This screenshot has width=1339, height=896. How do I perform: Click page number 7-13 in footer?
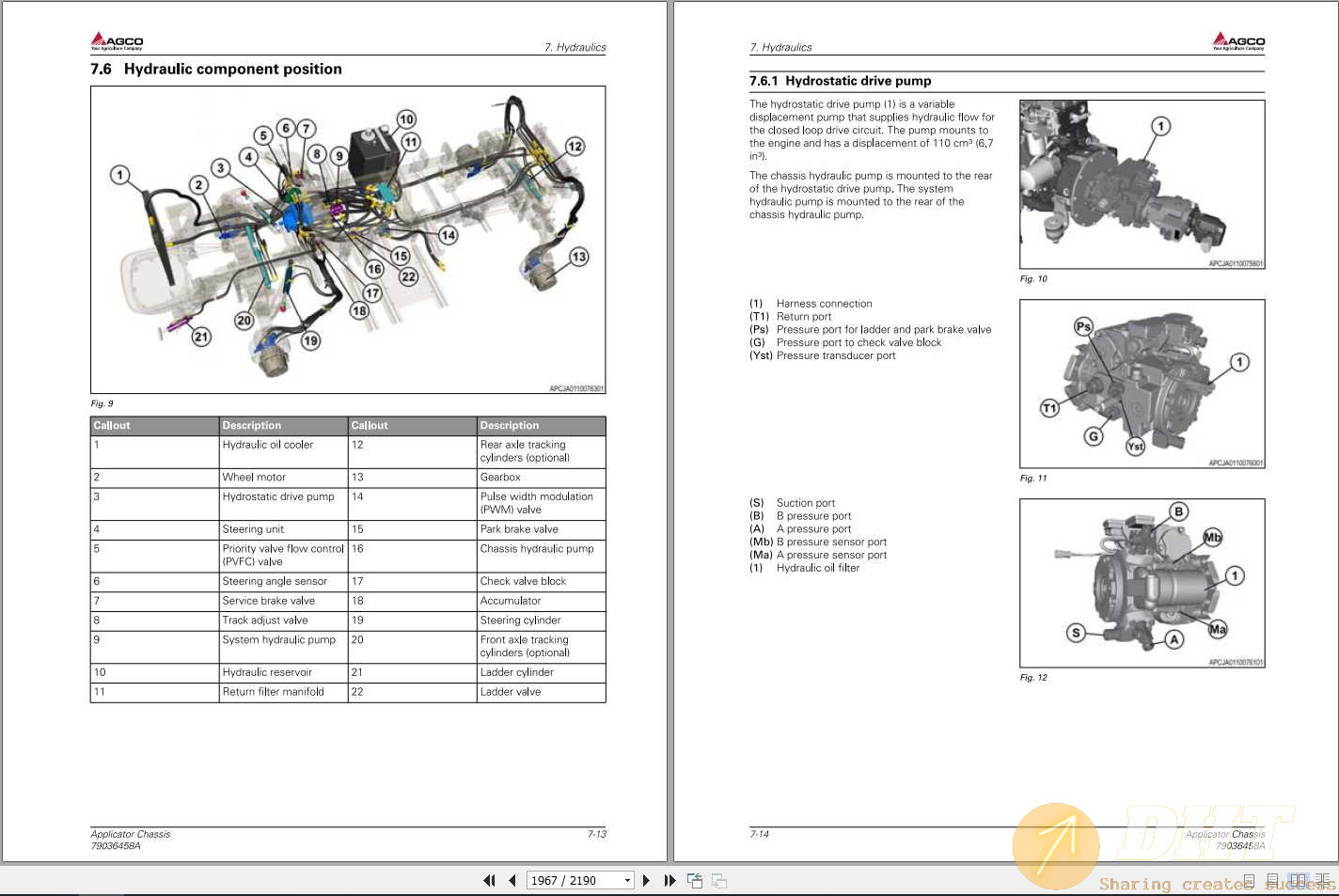(596, 834)
